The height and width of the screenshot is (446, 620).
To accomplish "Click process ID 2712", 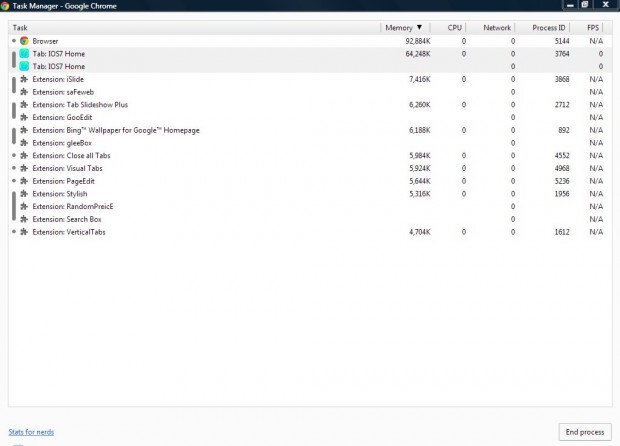I will (x=562, y=104).
